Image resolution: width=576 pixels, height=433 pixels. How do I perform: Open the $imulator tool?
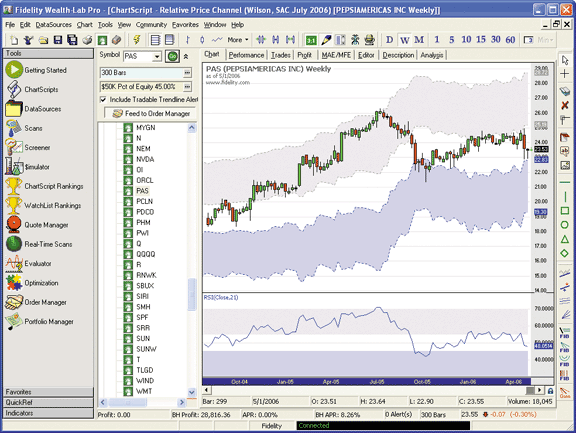[x=28, y=167]
